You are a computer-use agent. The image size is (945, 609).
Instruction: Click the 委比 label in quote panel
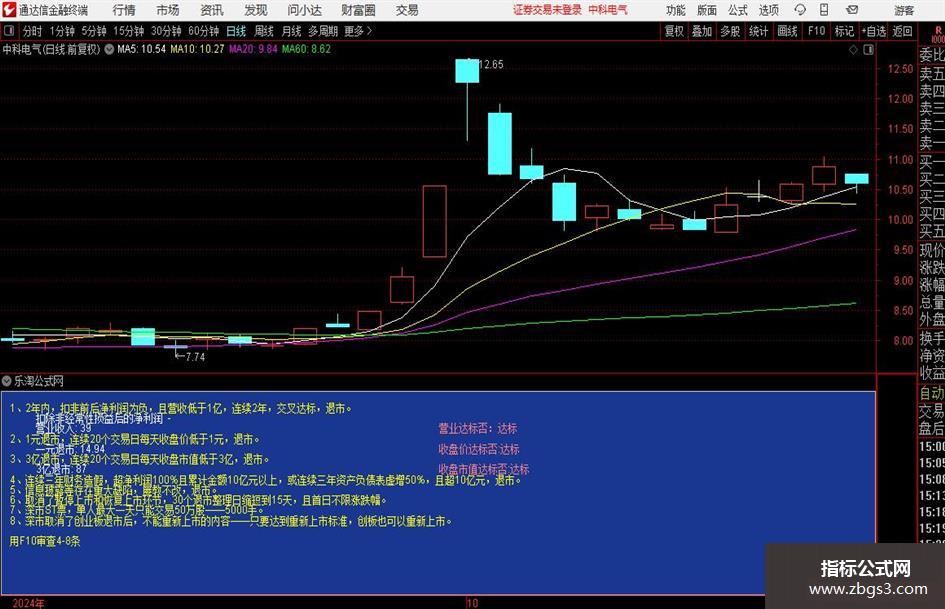(x=932, y=55)
